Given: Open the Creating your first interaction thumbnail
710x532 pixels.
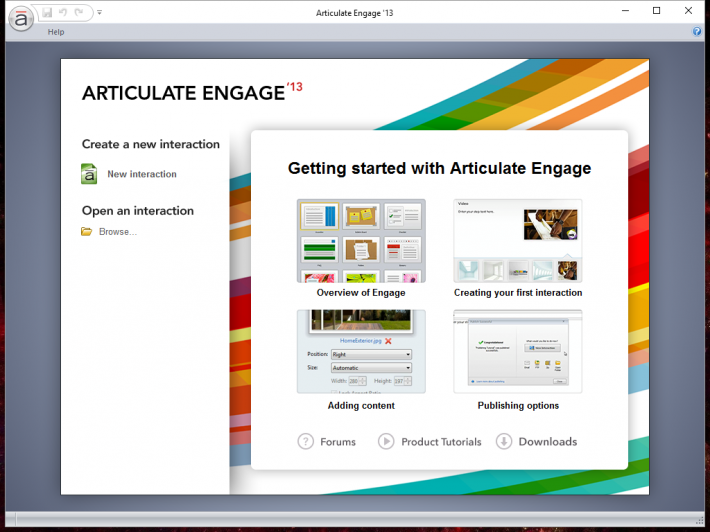Looking at the screenshot, I should tap(518, 241).
